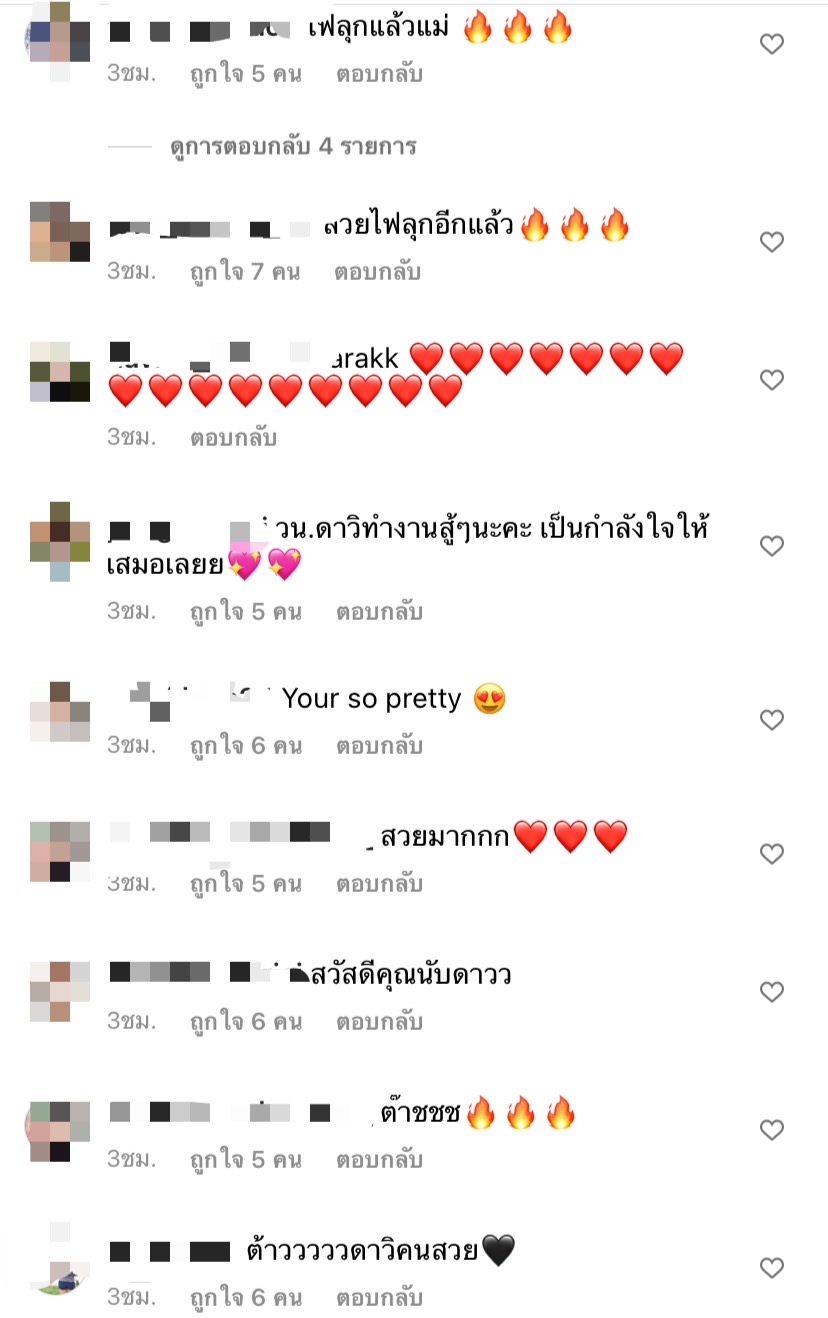
Task: Like the 'สวัสดีคุณนับดาวว' comment
Action: click(x=772, y=992)
